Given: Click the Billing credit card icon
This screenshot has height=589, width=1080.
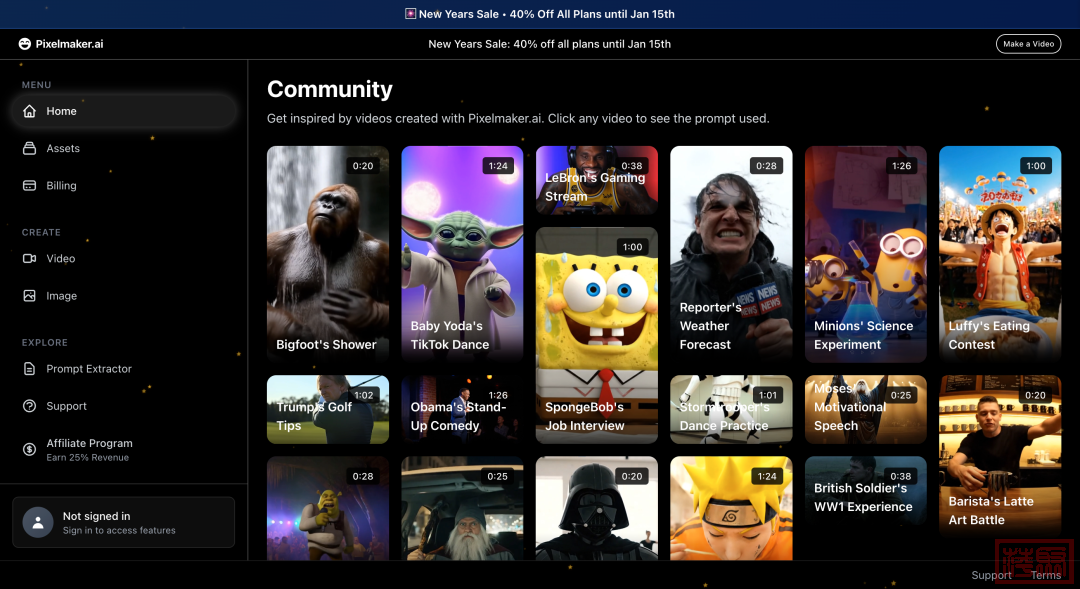Looking at the screenshot, I should 30,186.
